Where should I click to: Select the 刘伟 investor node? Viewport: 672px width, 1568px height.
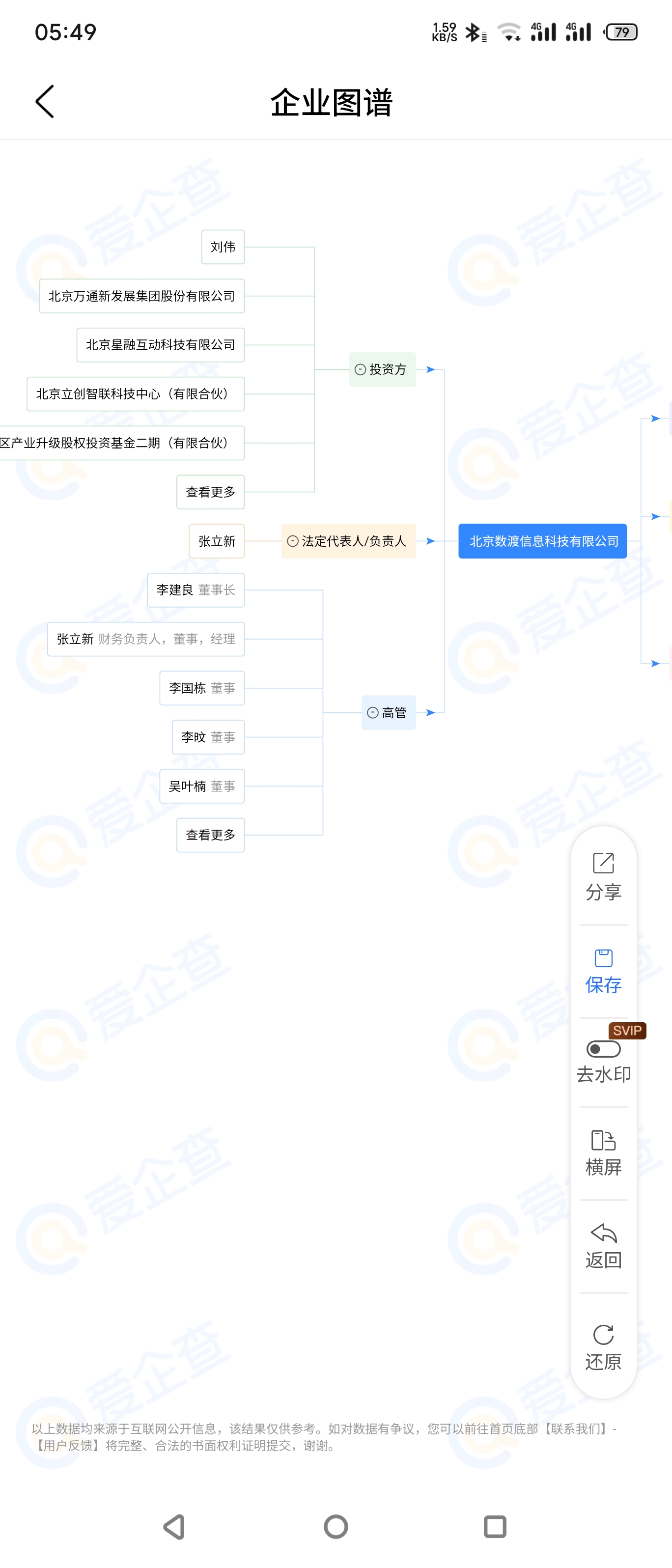[x=223, y=247]
